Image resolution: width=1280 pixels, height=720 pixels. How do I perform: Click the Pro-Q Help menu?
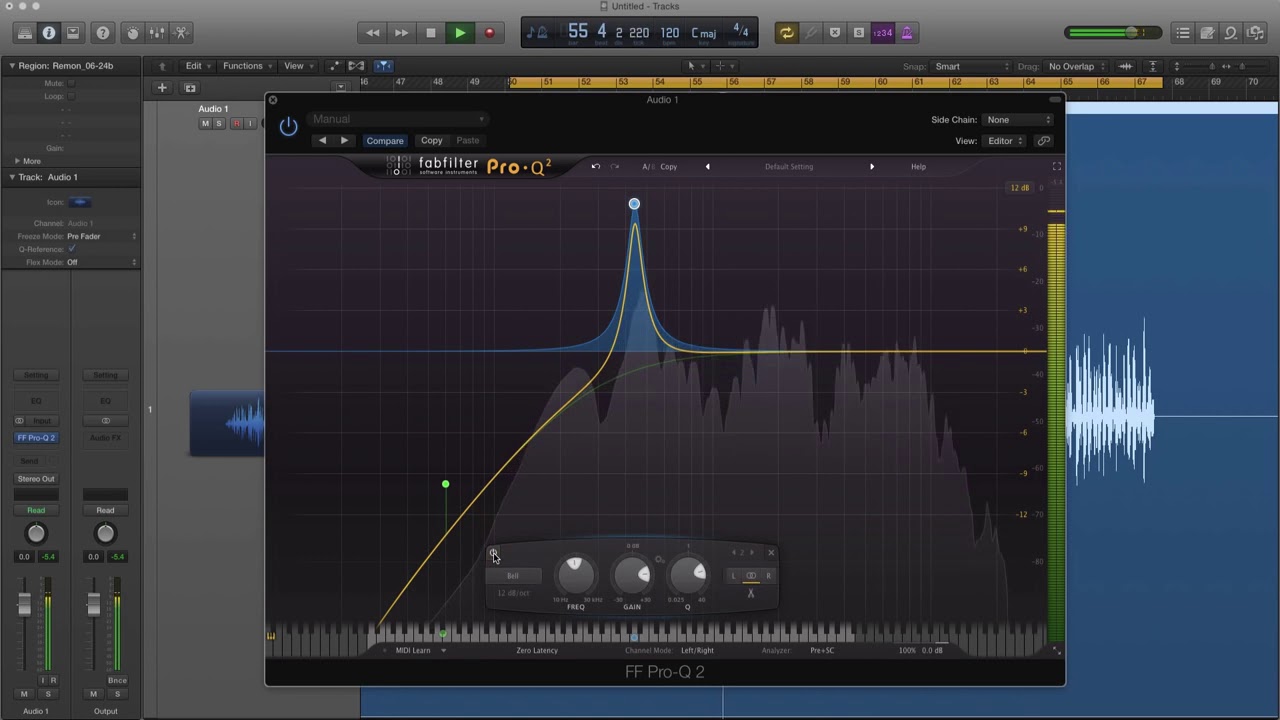tap(918, 167)
